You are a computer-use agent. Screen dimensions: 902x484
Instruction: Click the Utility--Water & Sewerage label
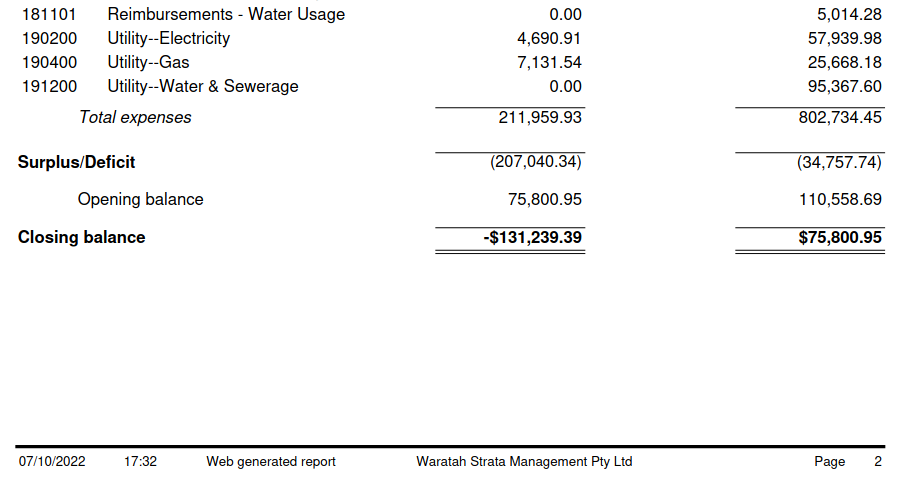click(202, 86)
